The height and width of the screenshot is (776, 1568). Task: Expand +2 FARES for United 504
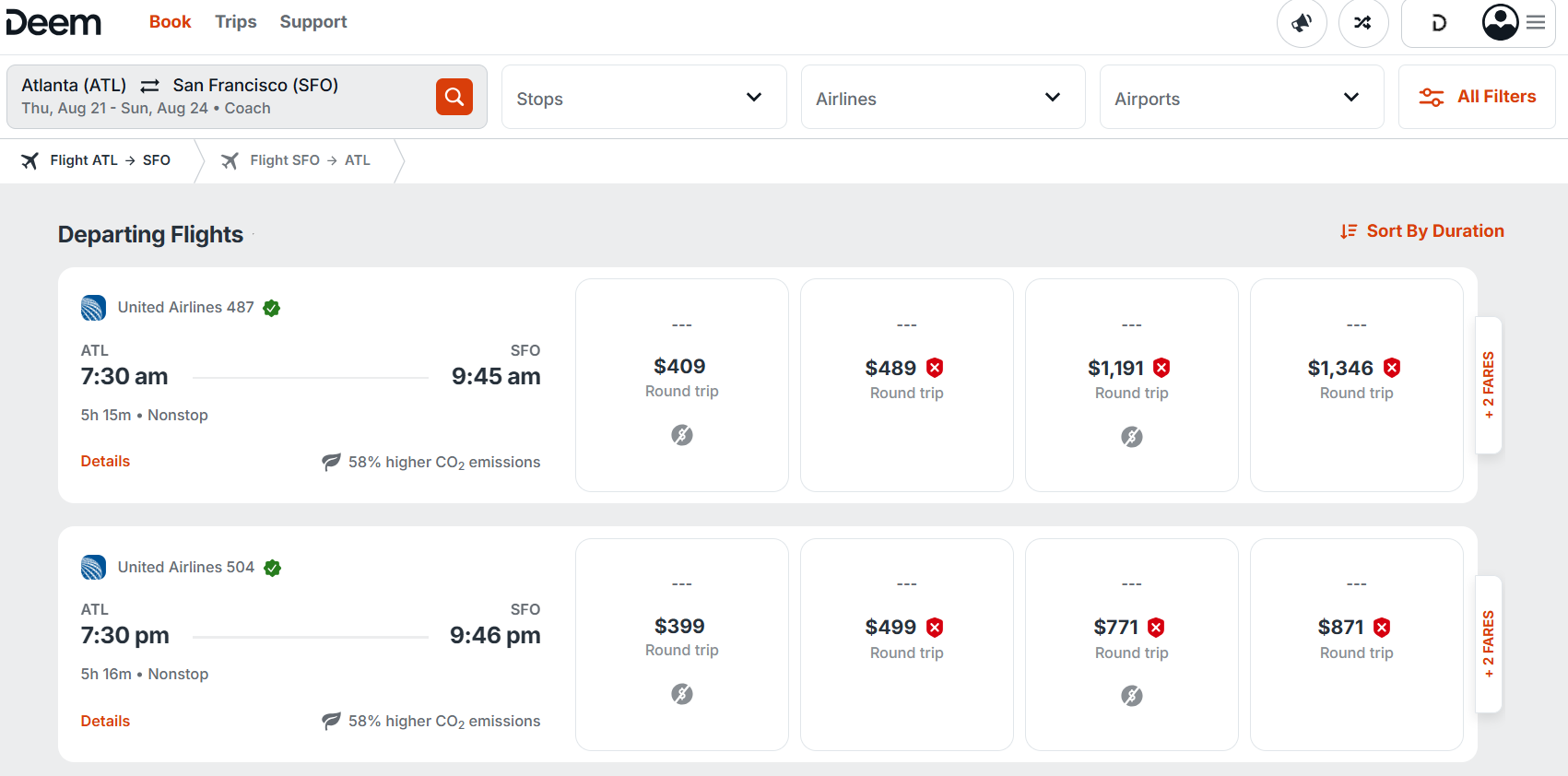1489,644
